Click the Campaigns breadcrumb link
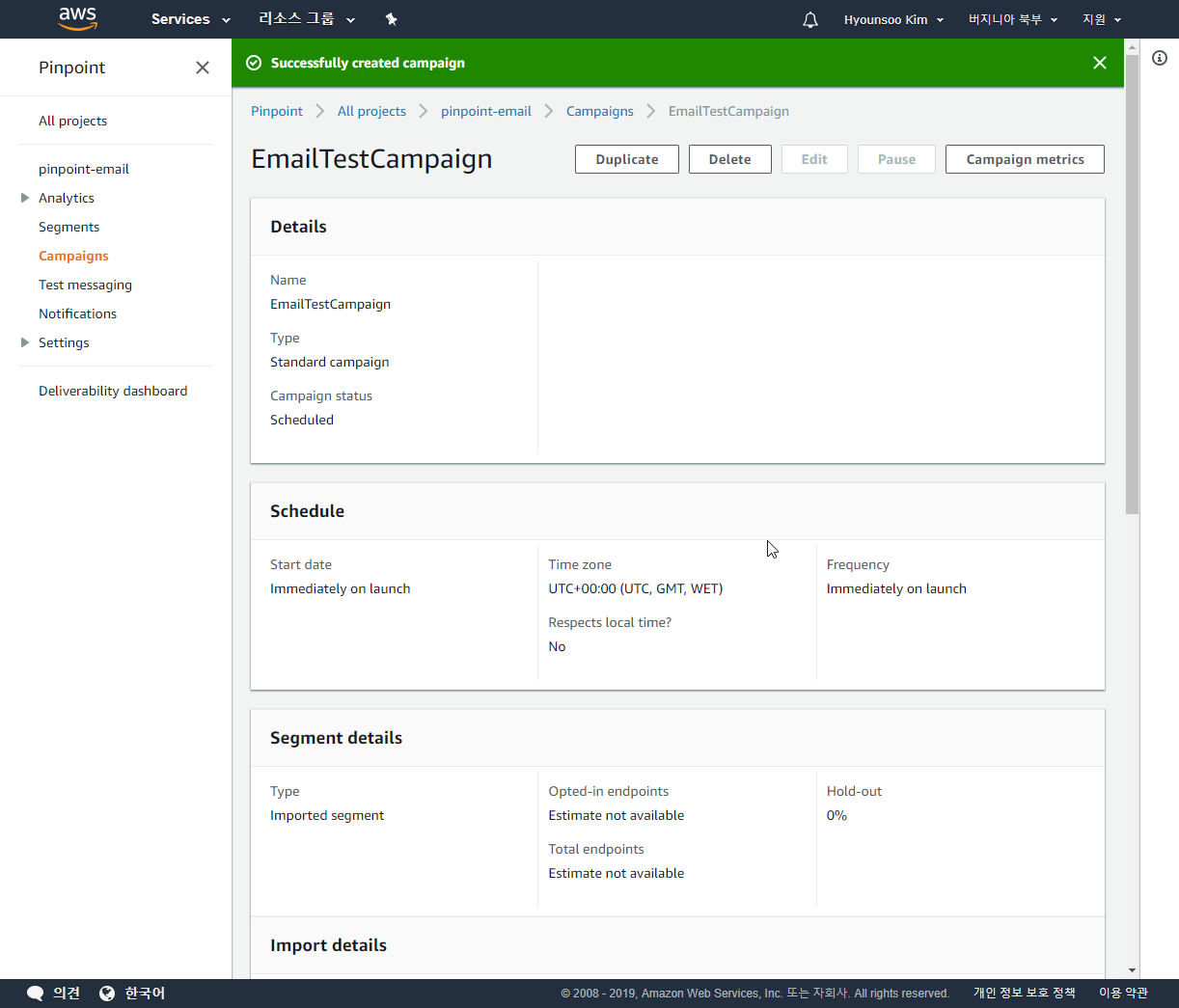The image size is (1179, 1008). tap(600, 111)
